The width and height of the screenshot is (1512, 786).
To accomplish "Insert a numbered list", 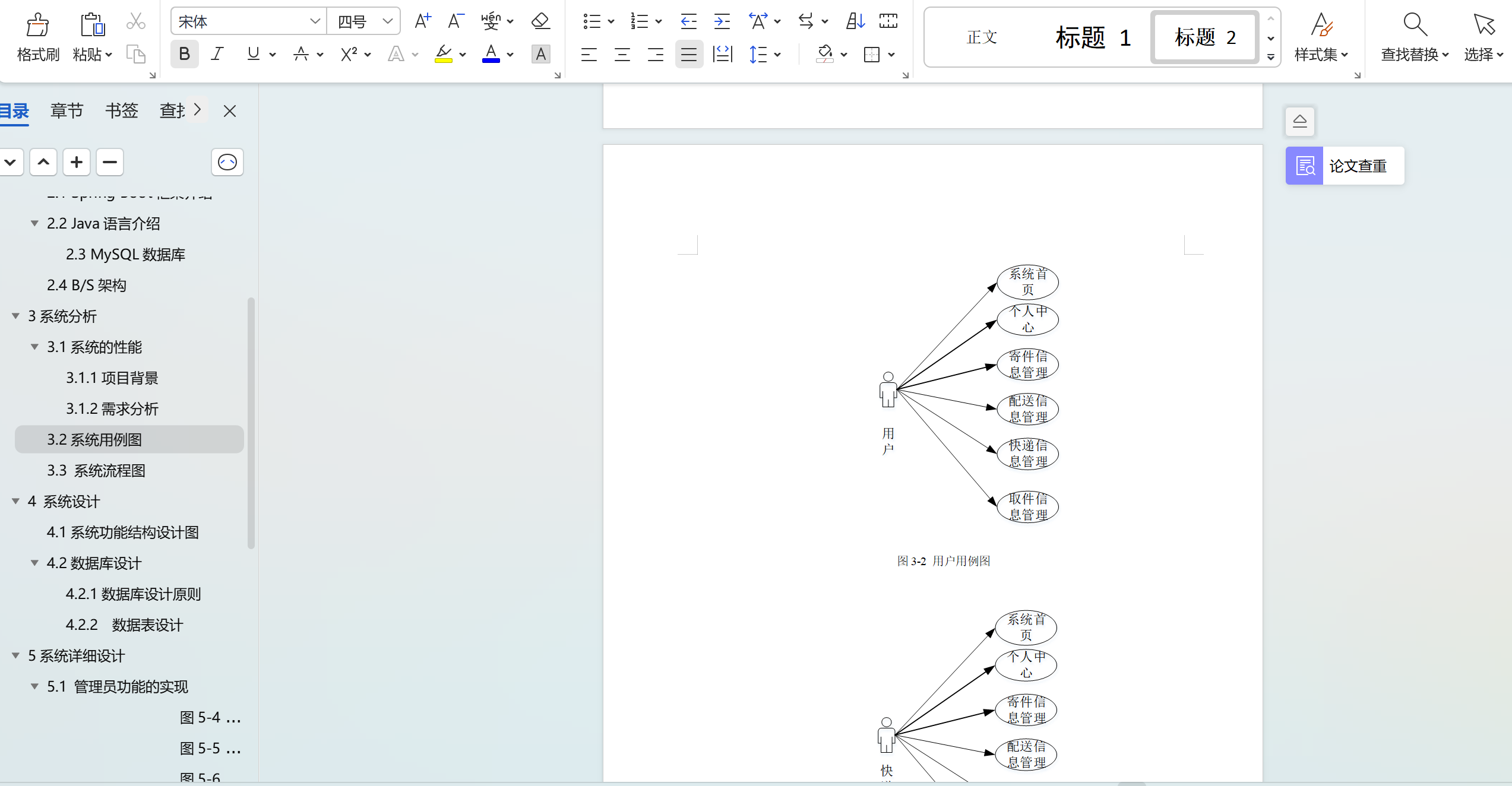I will click(x=639, y=21).
